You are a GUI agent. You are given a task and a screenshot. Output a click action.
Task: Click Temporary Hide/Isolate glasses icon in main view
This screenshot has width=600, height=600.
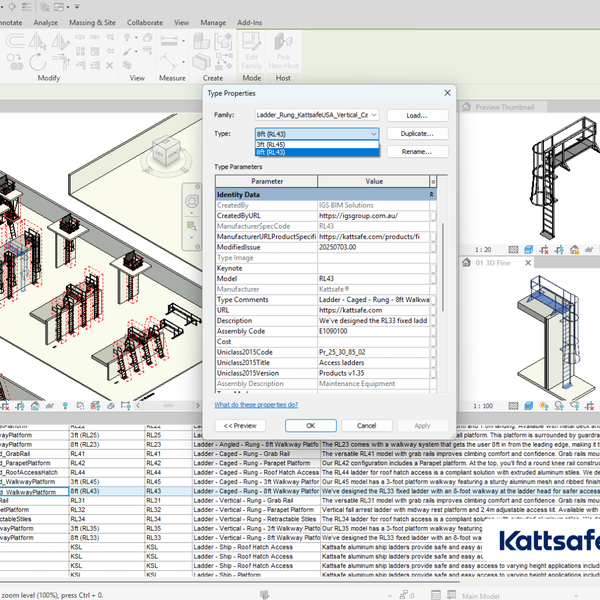(50, 406)
